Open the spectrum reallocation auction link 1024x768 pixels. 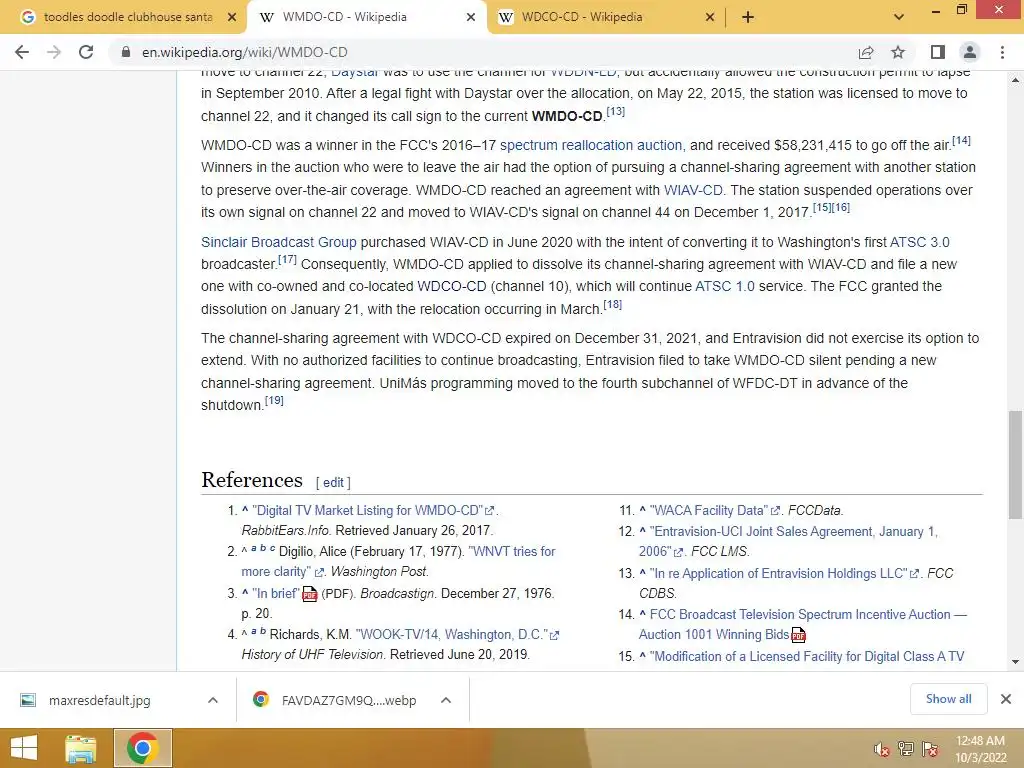tap(591, 145)
